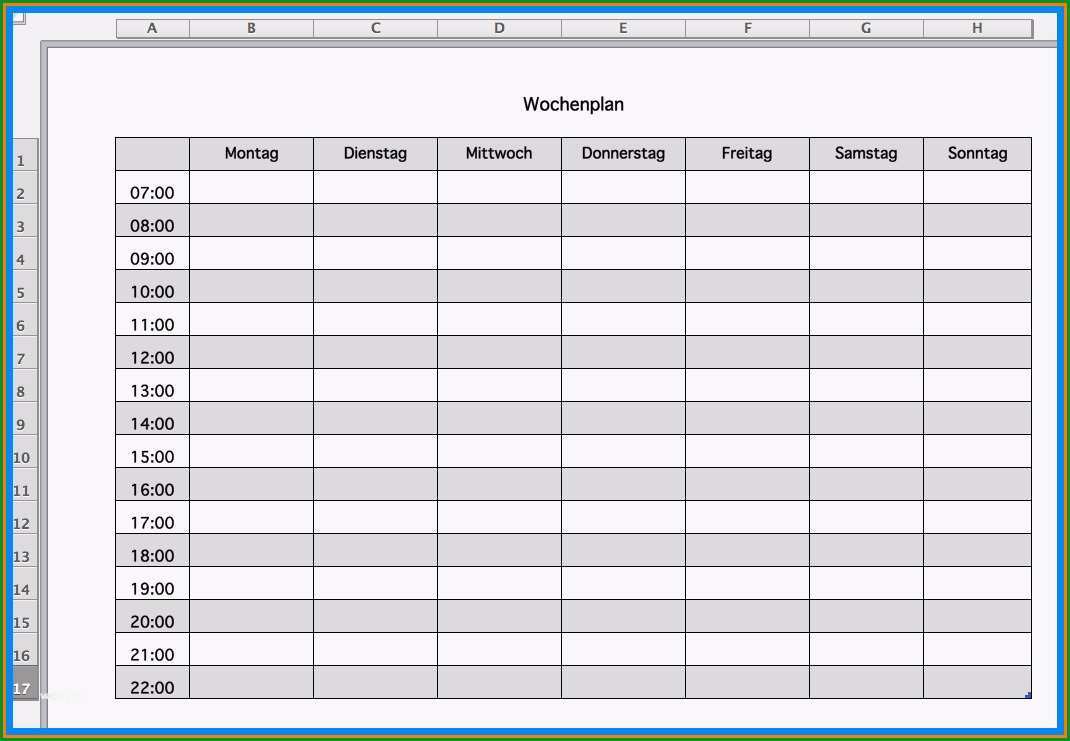Viewport: 1070px width, 741px height.
Task: Select row 5 header
Action: [x=25, y=287]
